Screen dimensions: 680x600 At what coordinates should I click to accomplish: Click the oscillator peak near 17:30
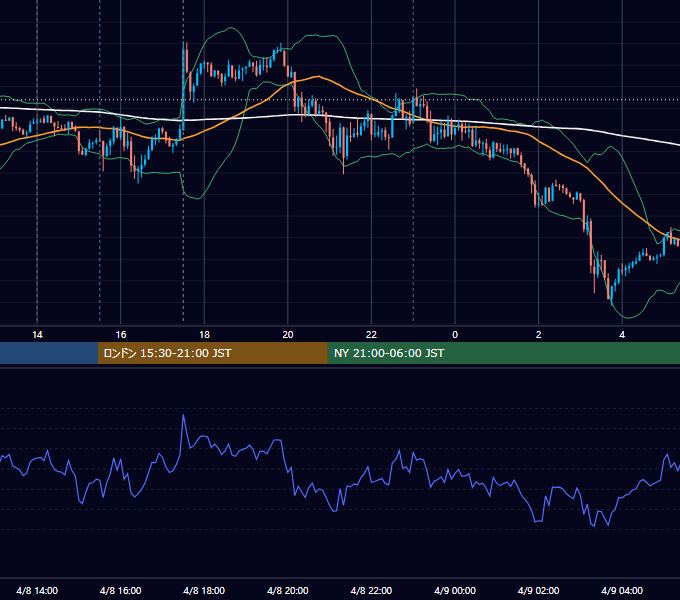tap(183, 415)
